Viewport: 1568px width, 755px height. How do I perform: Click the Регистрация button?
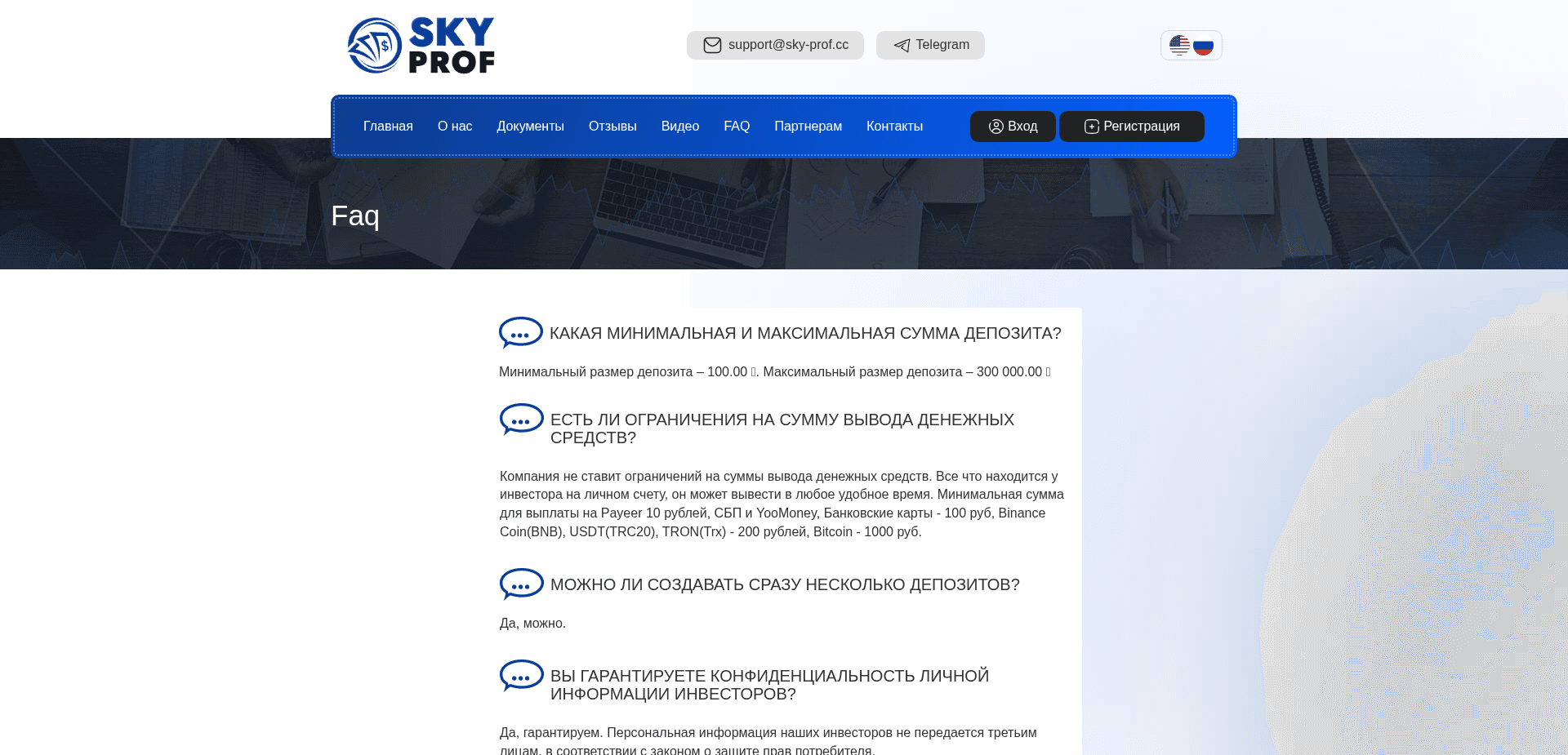[1131, 127]
